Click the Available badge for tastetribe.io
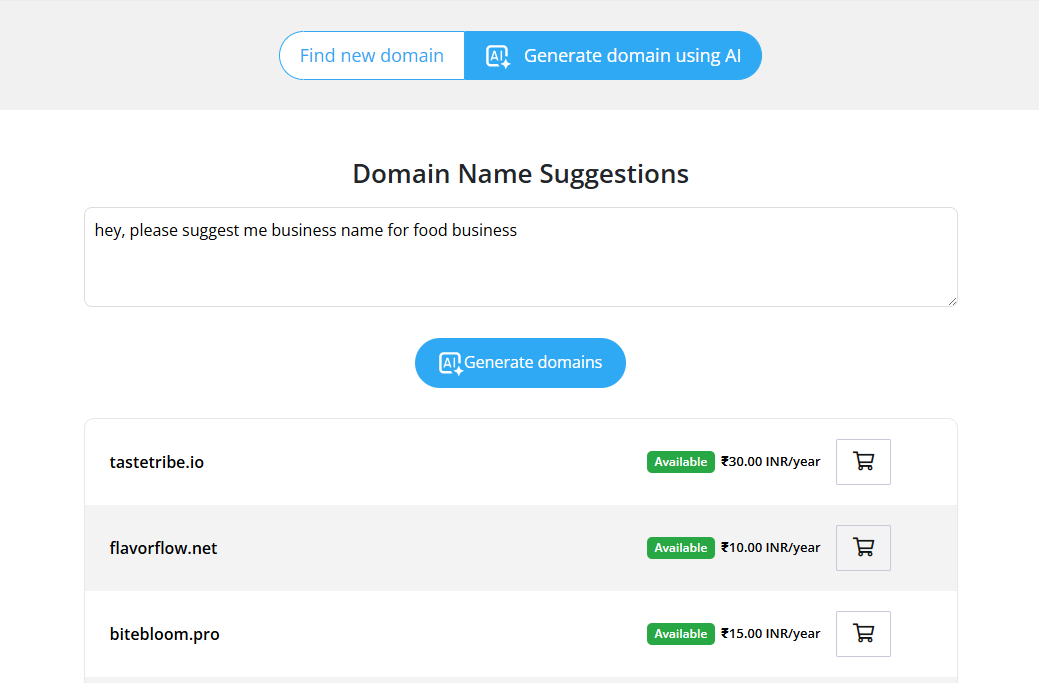This screenshot has width=1039, height=683. pos(680,462)
